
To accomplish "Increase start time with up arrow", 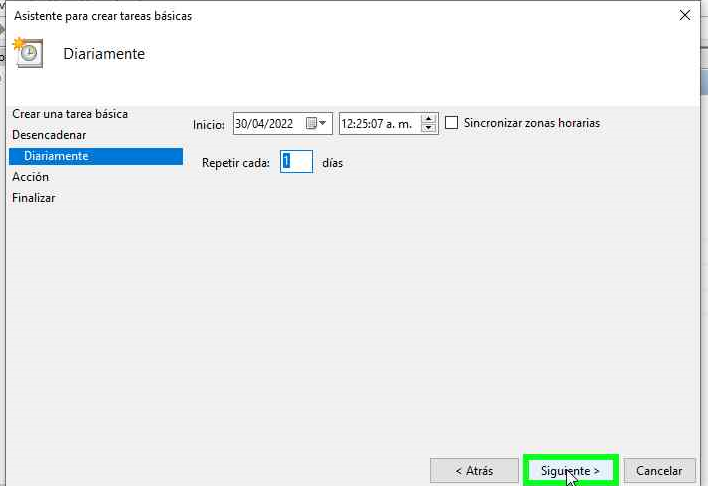I will [x=429, y=119].
